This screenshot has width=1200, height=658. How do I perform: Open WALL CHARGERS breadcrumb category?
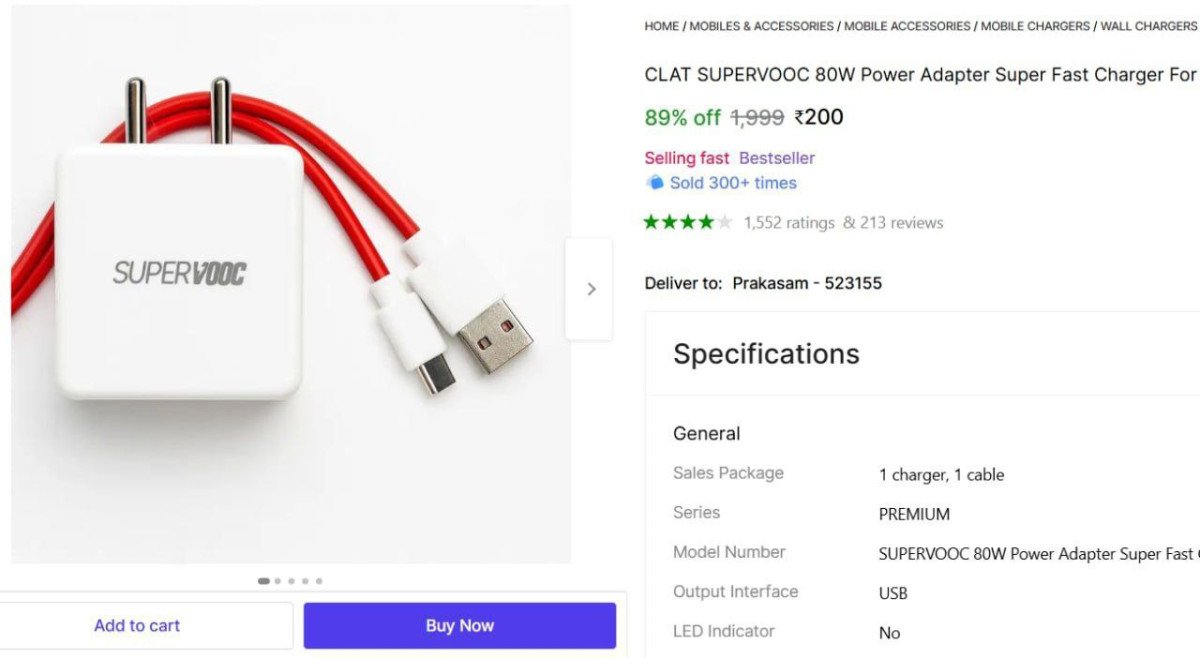pyautogui.click(x=1148, y=26)
